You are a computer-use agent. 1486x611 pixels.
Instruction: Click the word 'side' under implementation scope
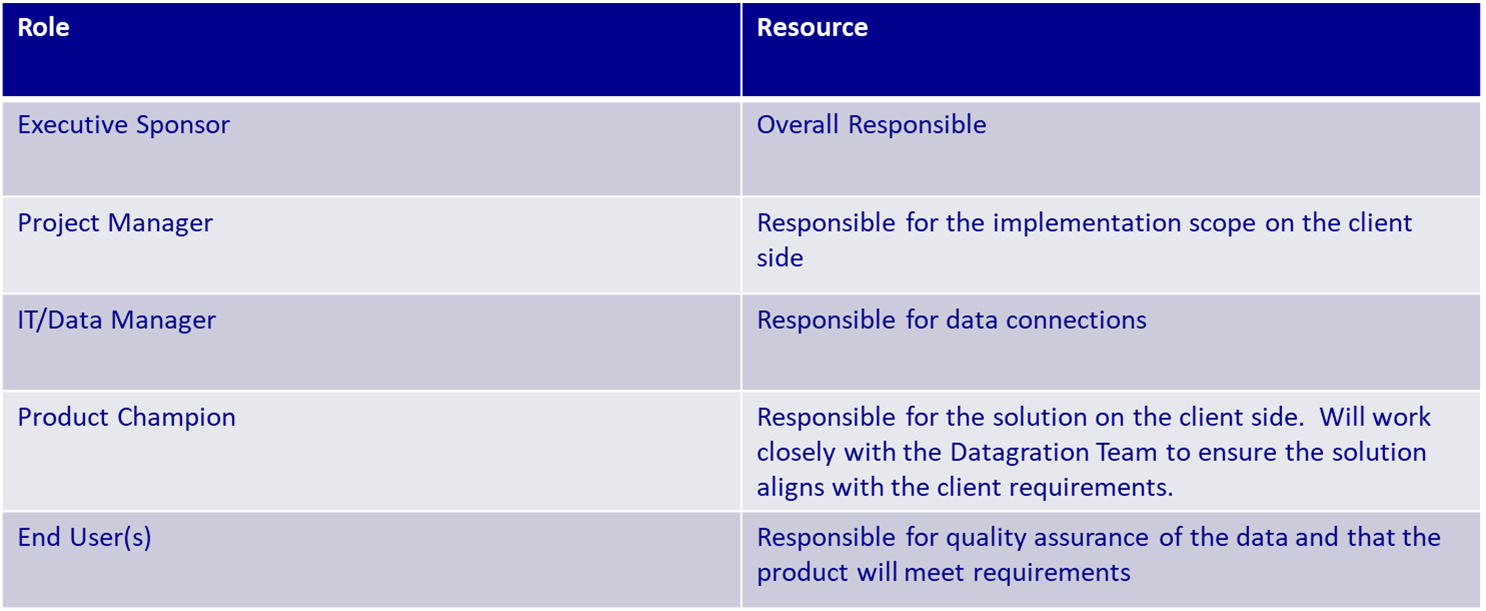[x=780, y=258]
